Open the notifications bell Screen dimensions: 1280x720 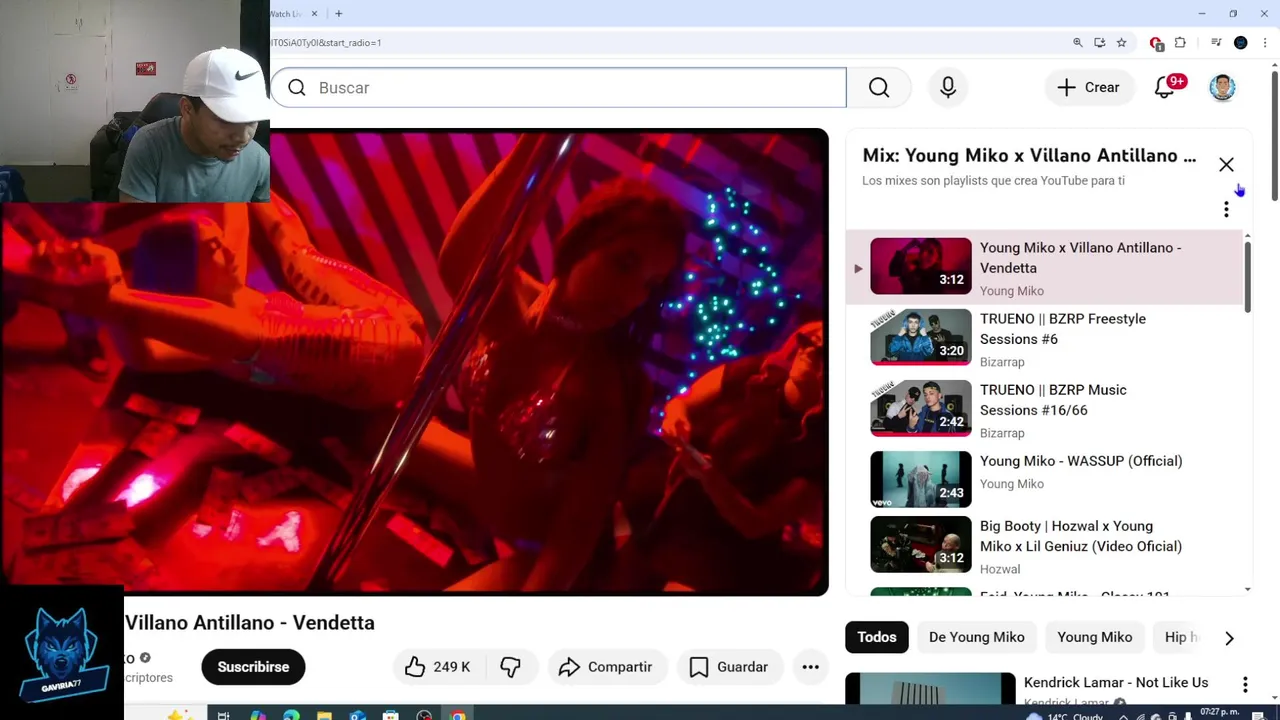pyautogui.click(x=1165, y=87)
